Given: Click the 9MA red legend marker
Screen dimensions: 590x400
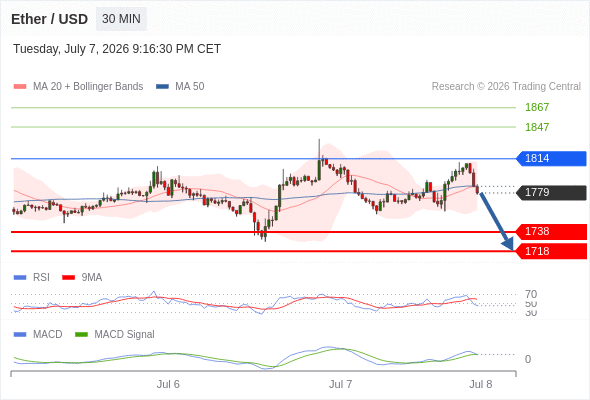Looking at the screenshot, I should pyautogui.click(x=68, y=278).
